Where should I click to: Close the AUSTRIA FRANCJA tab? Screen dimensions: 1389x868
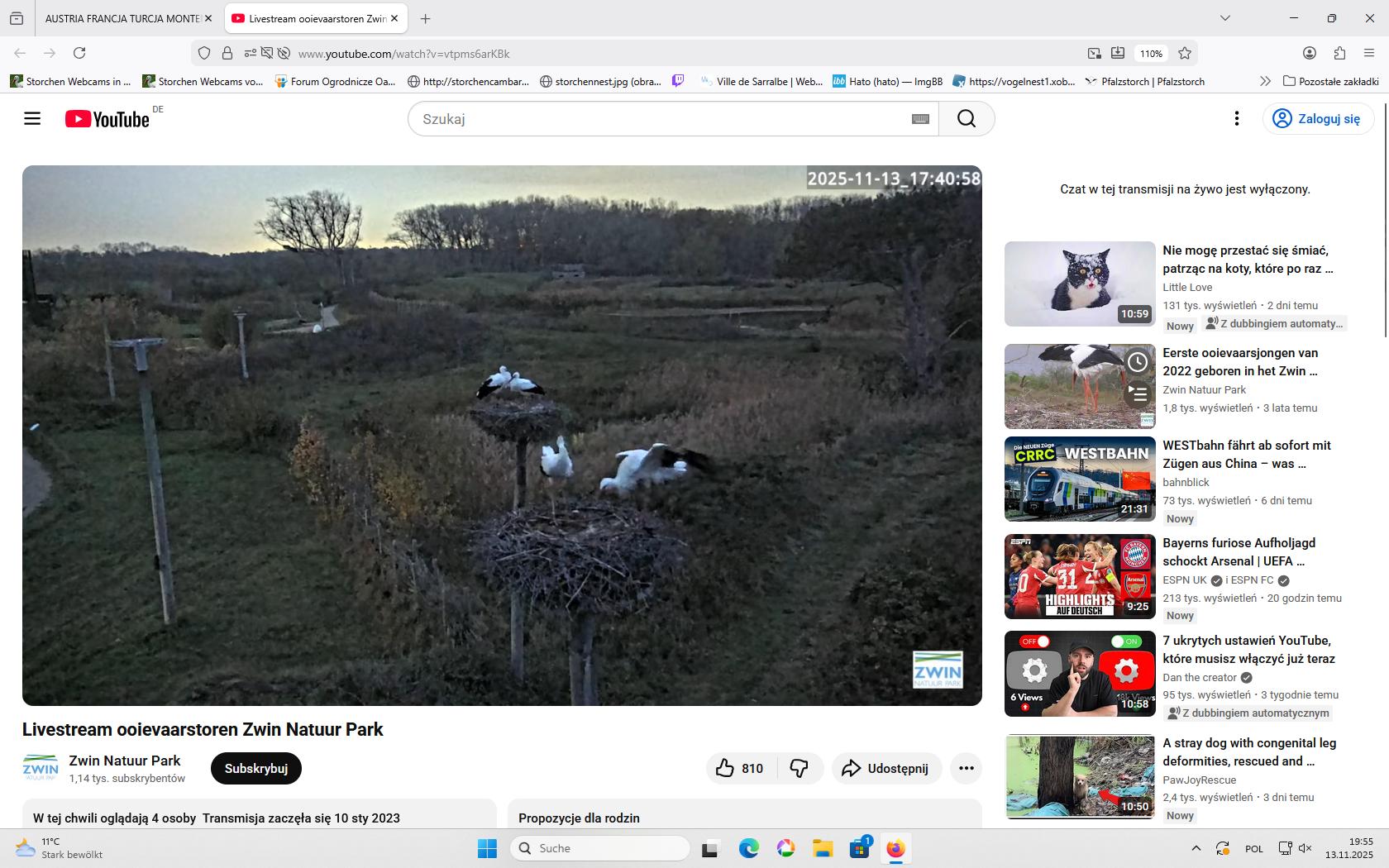tap(208, 18)
